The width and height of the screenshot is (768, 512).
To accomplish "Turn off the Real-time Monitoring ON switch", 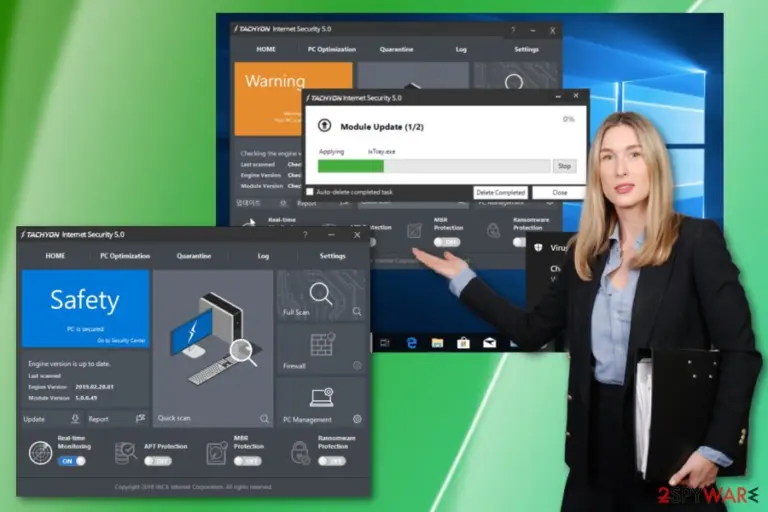I will 72,461.
